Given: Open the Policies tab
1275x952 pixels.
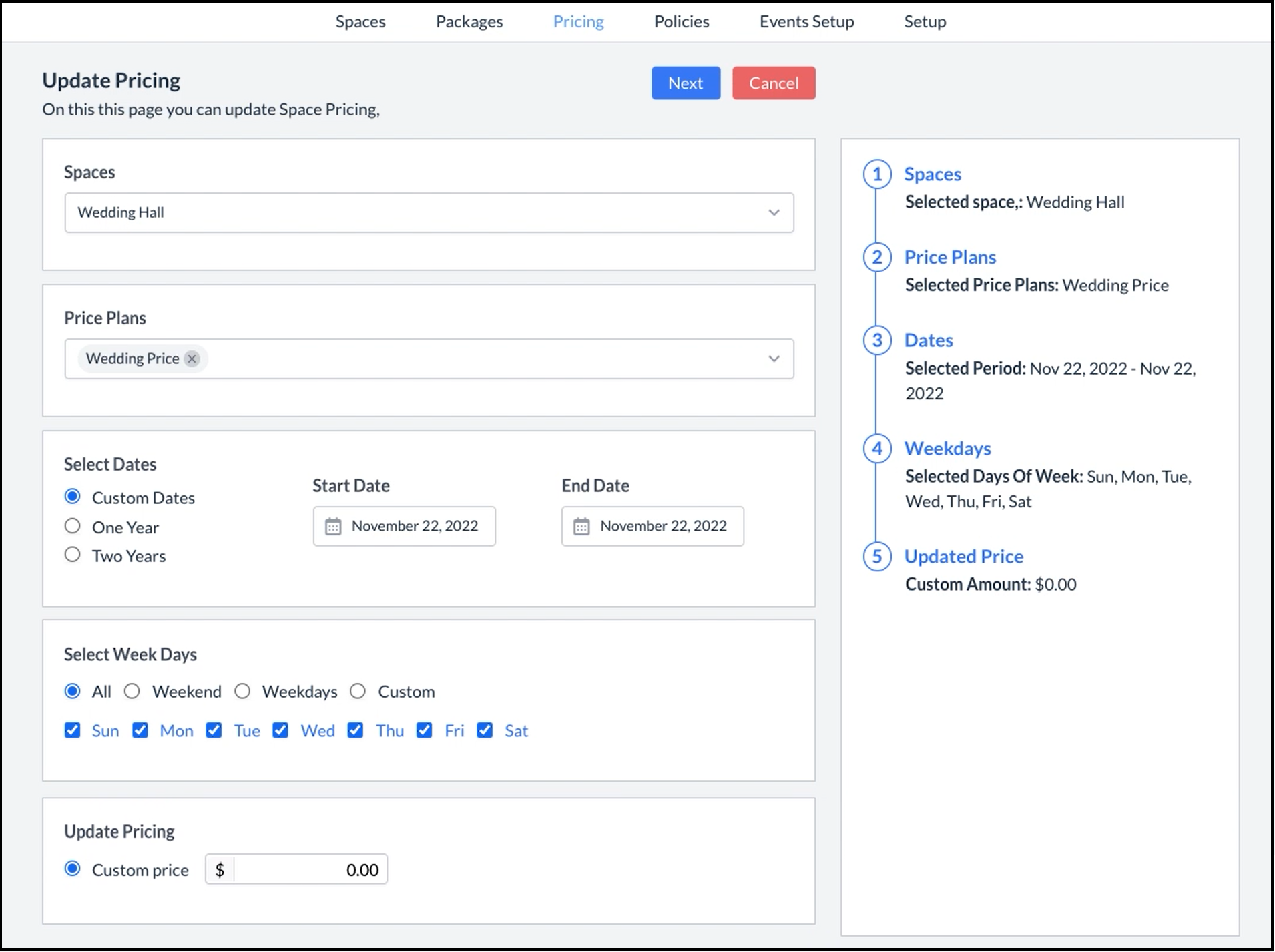Looking at the screenshot, I should click(x=681, y=22).
